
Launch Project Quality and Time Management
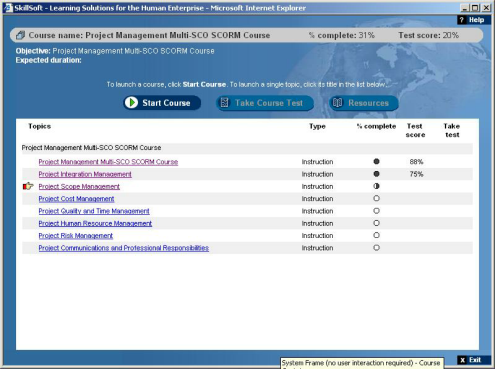coord(94,211)
